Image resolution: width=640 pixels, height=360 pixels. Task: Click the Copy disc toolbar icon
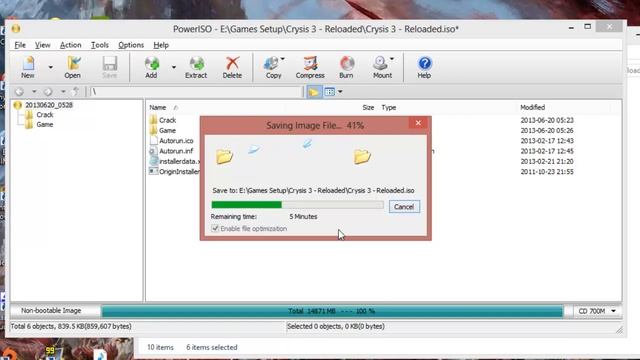click(x=273, y=67)
